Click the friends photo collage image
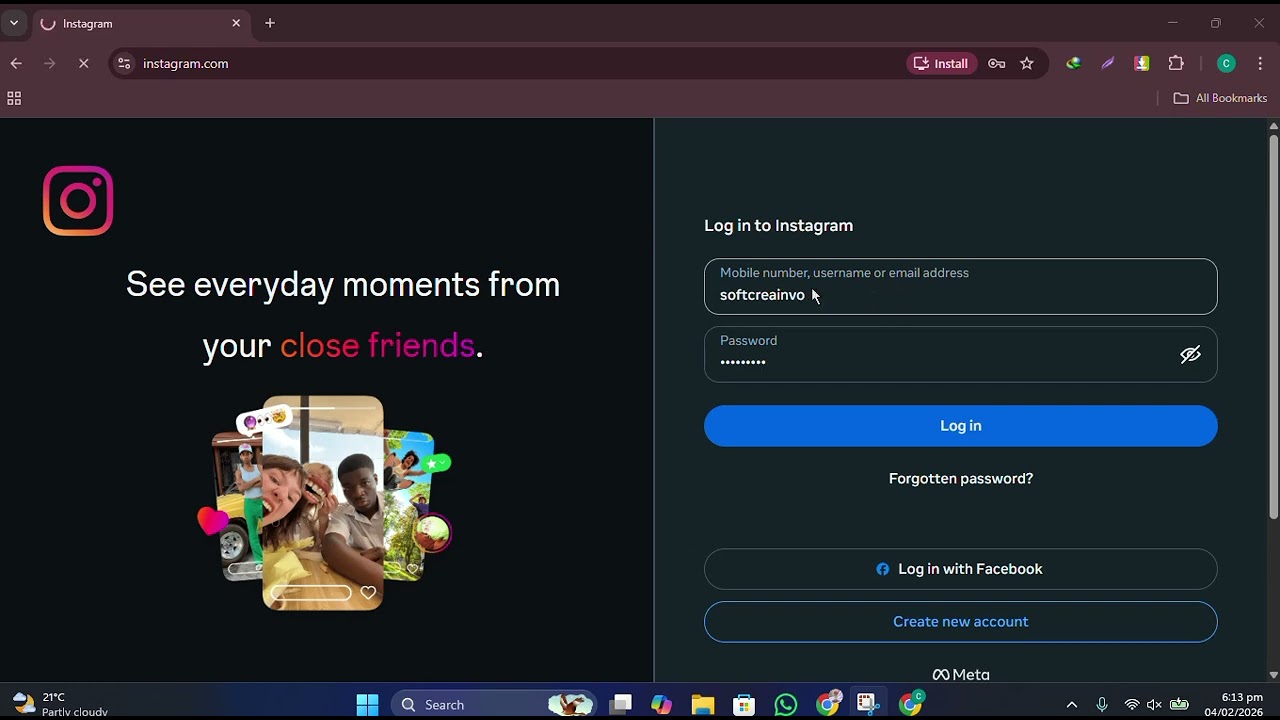The image size is (1280, 720). 324,503
